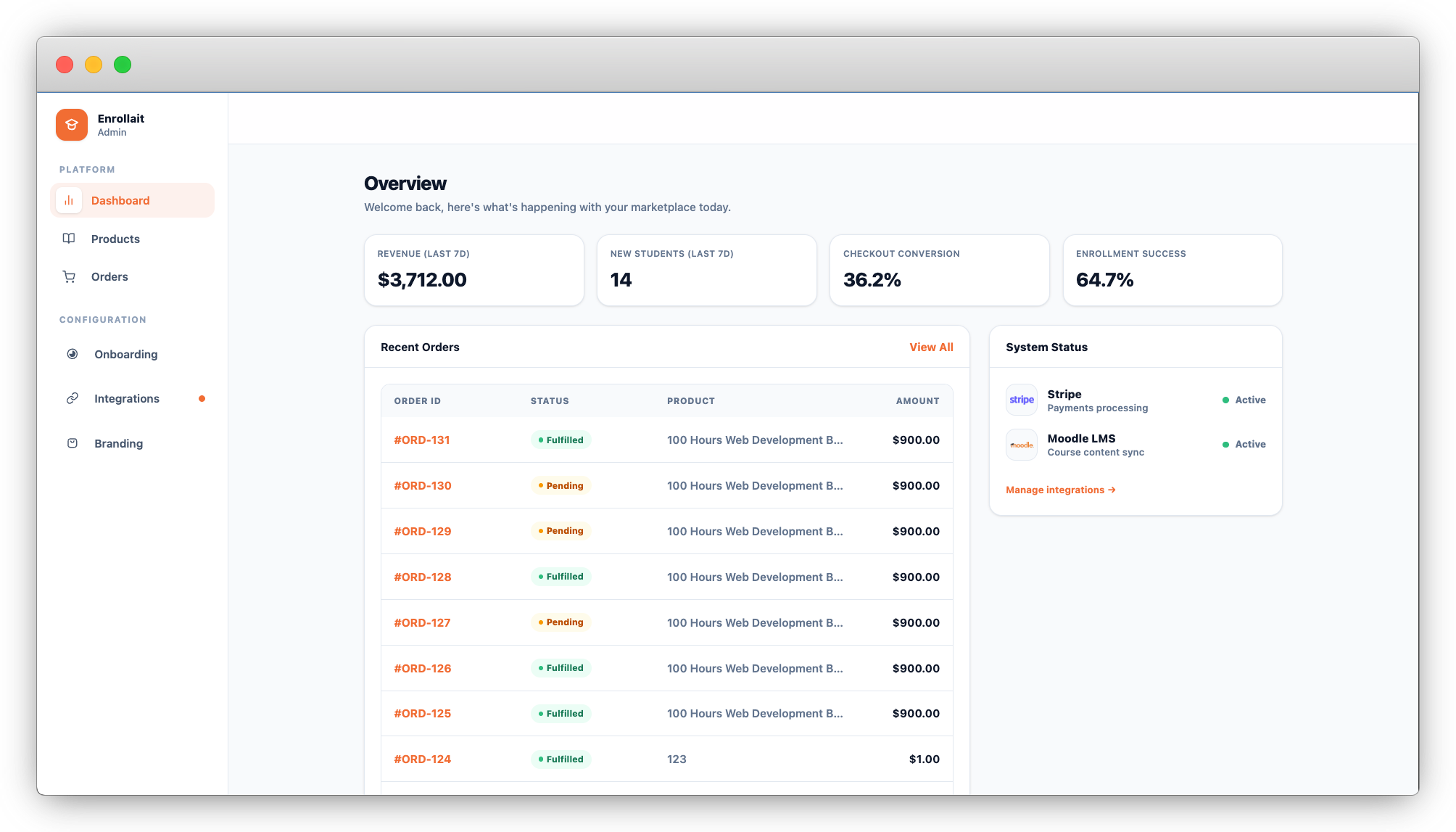The height and width of the screenshot is (832, 1456).
Task: Open View All recent orders
Action: click(x=931, y=347)
